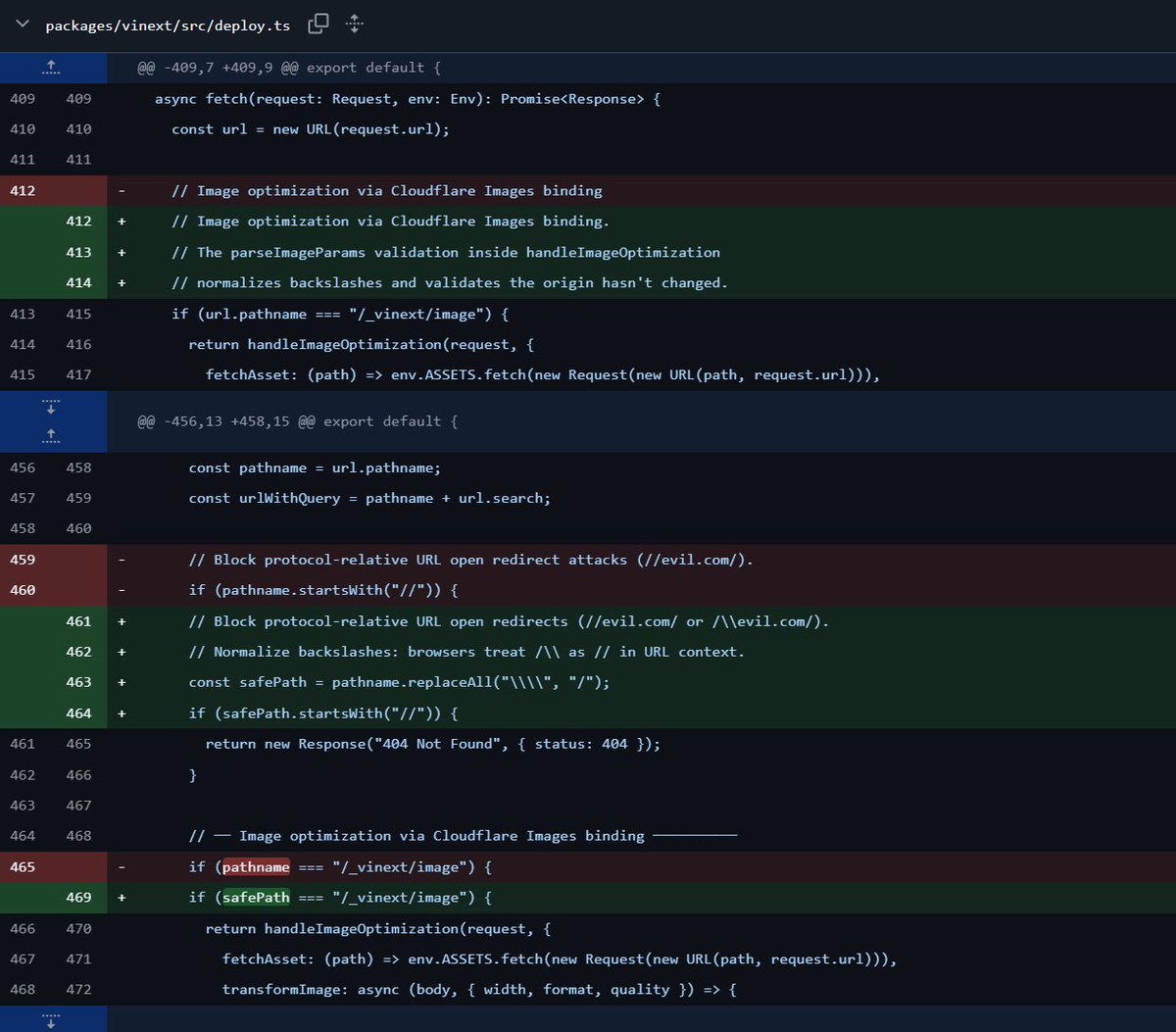Click the minus marker on deleted line 459
Viewport: 1176px width, 1032px height.
coord(122,561)
